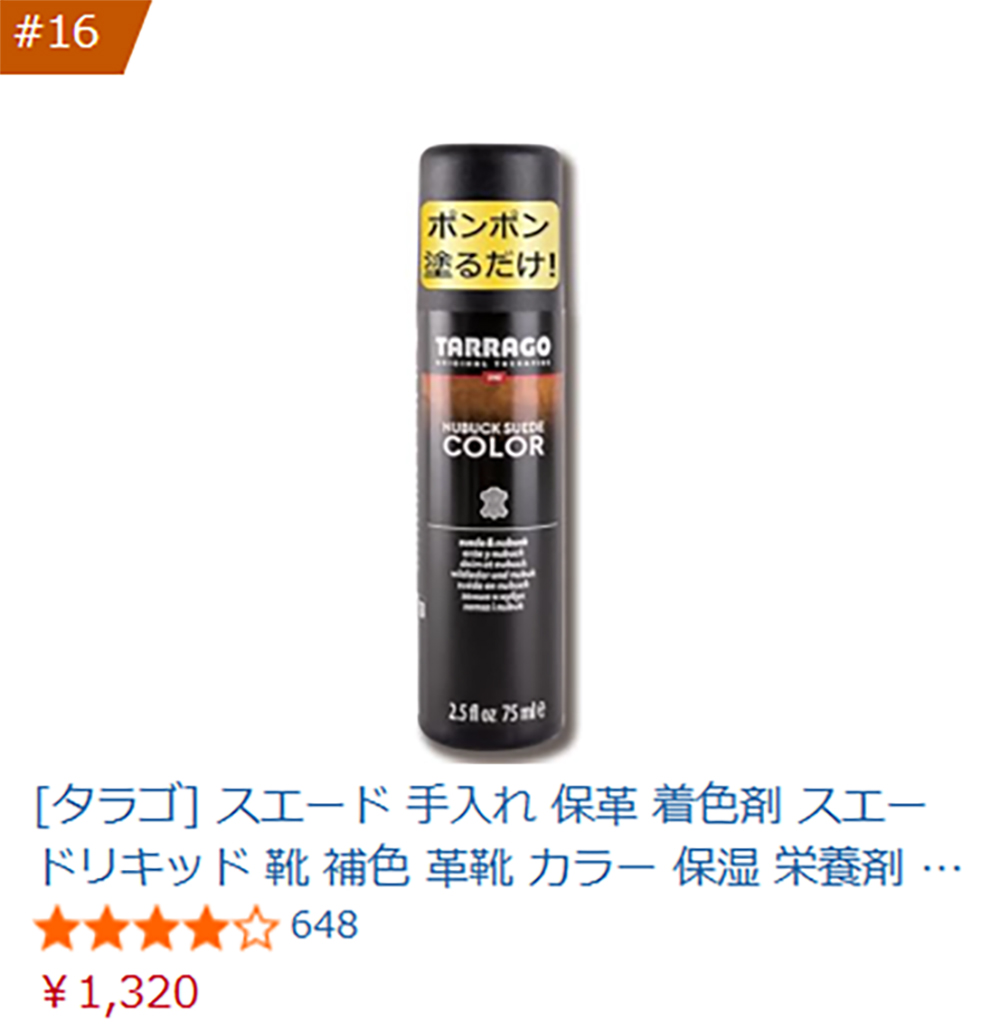Image resolution: width=1000 pixels, height=1030 pixels.
Task: Open the 648 customer reviews link
Action: tap(325, 926)
